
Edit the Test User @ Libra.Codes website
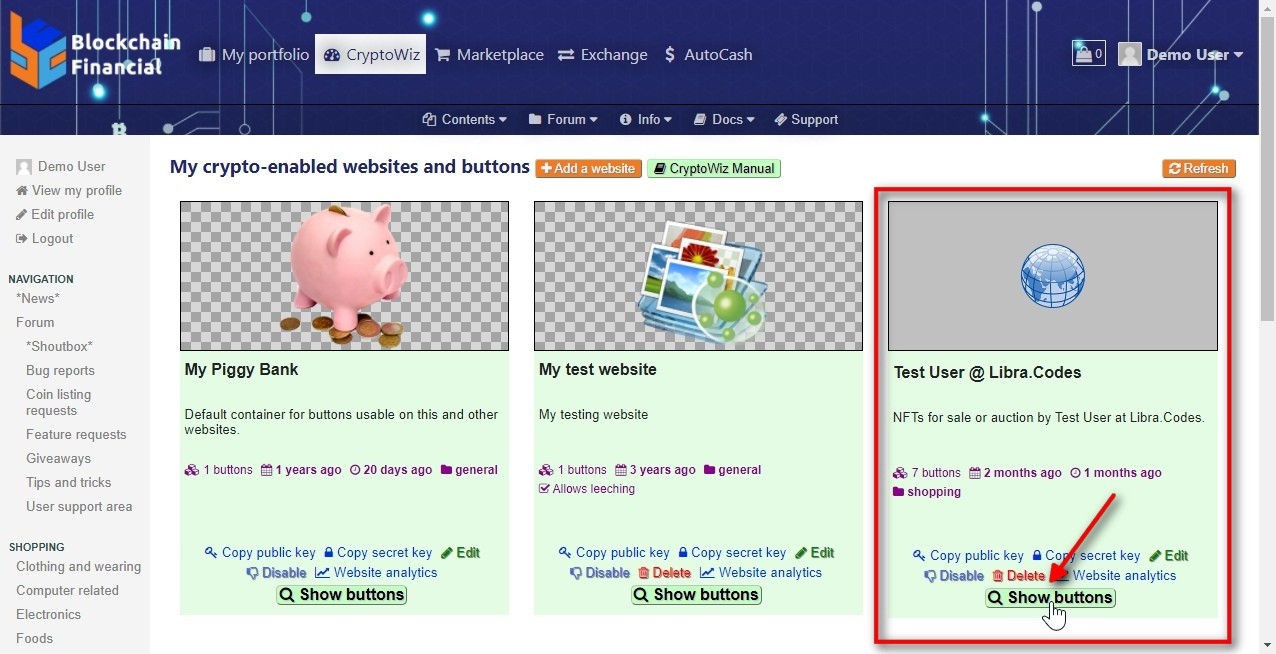(1168, 555)
